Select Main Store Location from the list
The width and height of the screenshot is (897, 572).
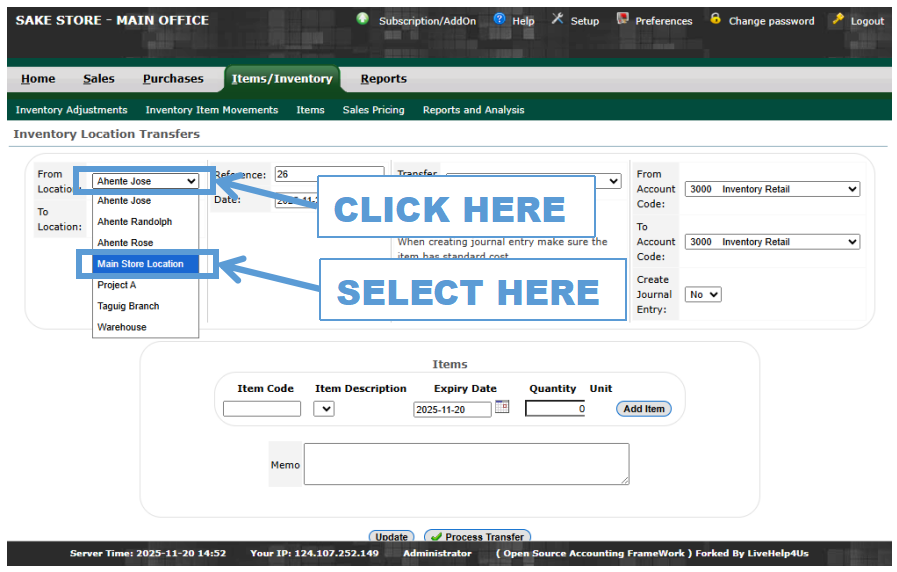pyautogui.click(x=140, y=264)
